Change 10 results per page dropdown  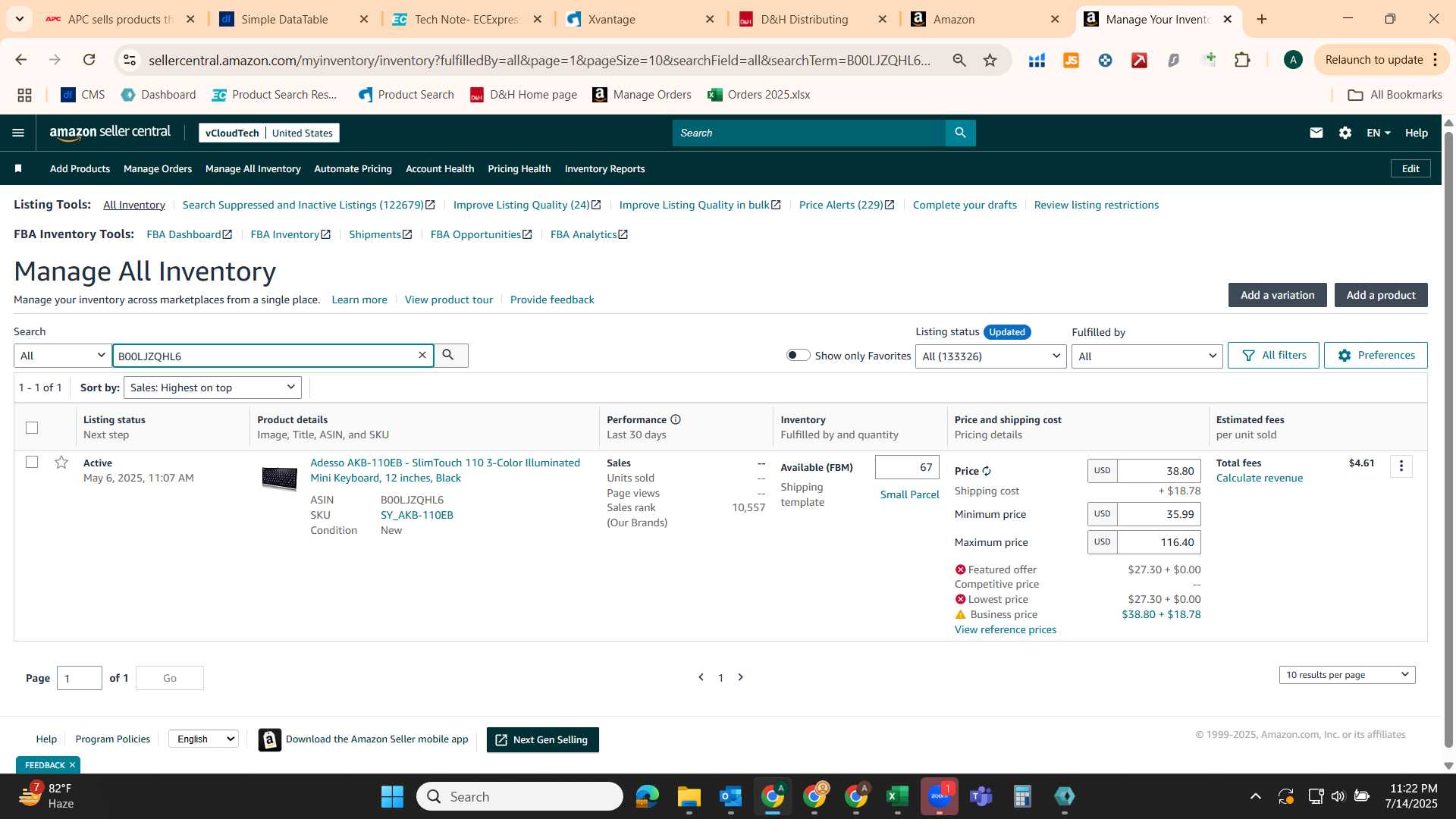click(1347, 675)
